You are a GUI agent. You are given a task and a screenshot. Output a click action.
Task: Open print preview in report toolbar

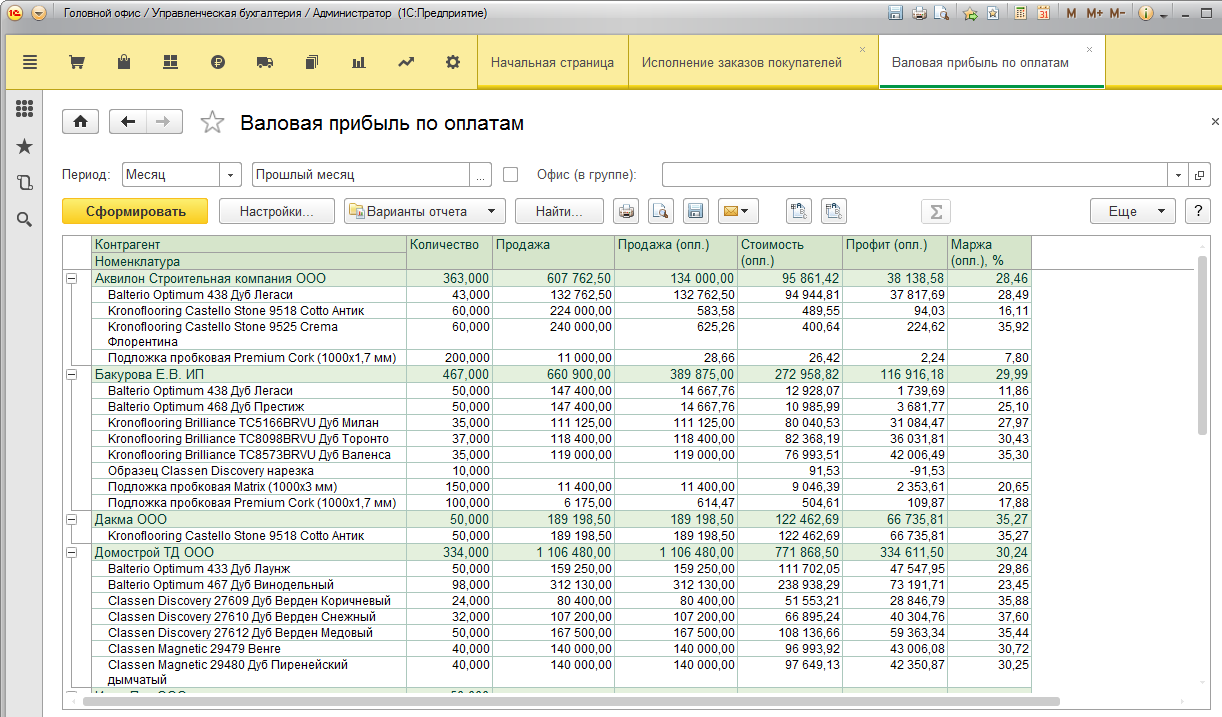tap(660, 211)
